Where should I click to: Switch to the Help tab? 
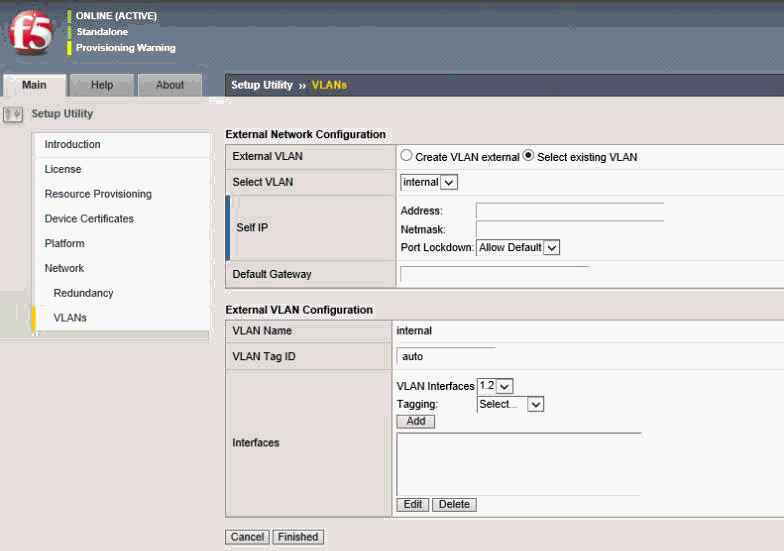click(102, 85)
